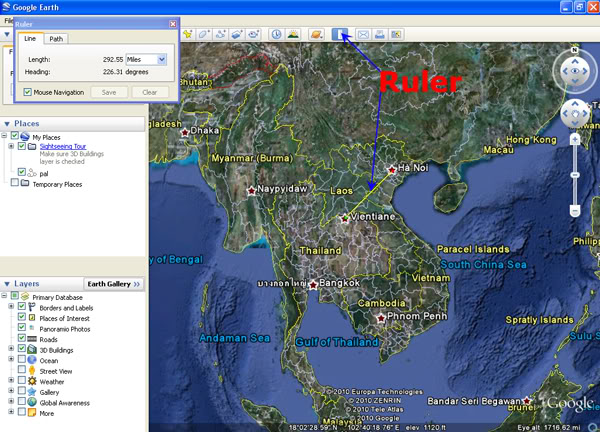Click the Weather layer sun icon
The width and height of the screenshot is (600, 432).
(32, 381)
